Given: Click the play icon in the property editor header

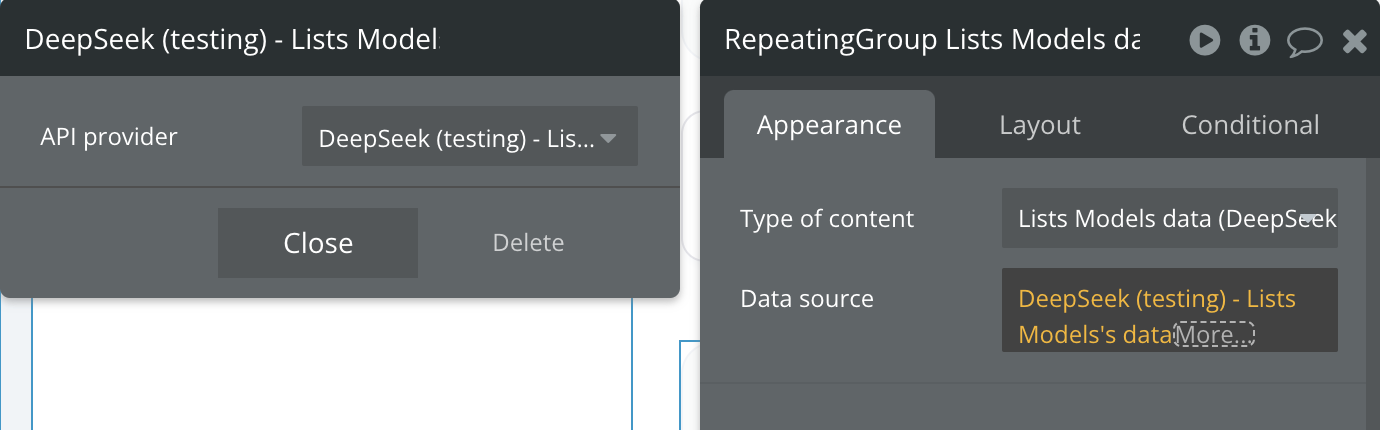Looking at the screenshot, I should coord(1204,40).
